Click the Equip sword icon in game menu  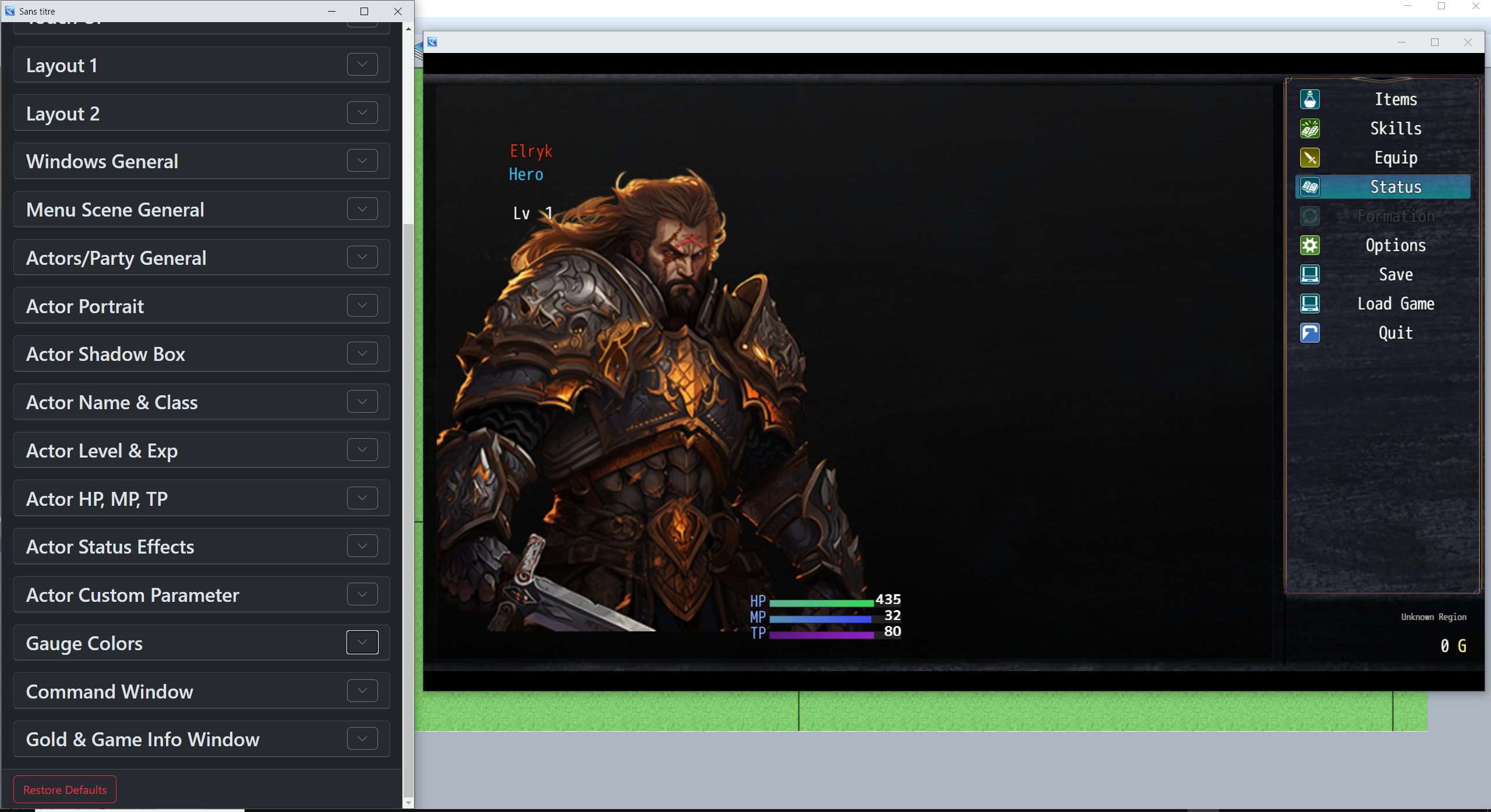[x=1310, y=158]
